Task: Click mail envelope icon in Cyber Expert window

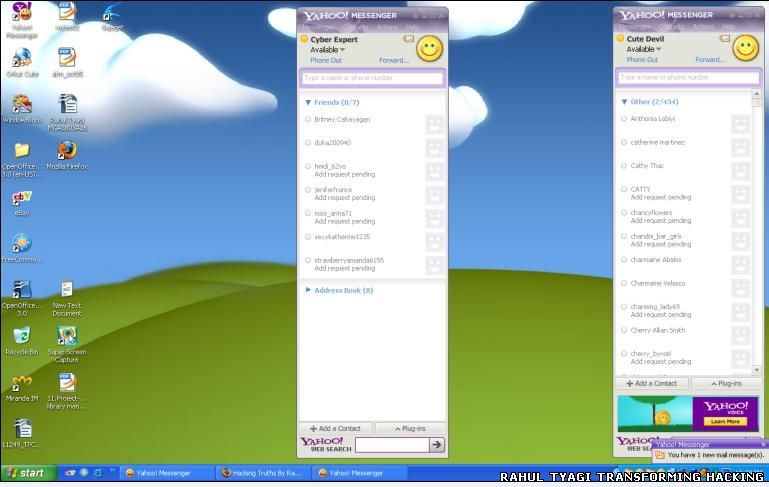Action: [x=408, y=39]
